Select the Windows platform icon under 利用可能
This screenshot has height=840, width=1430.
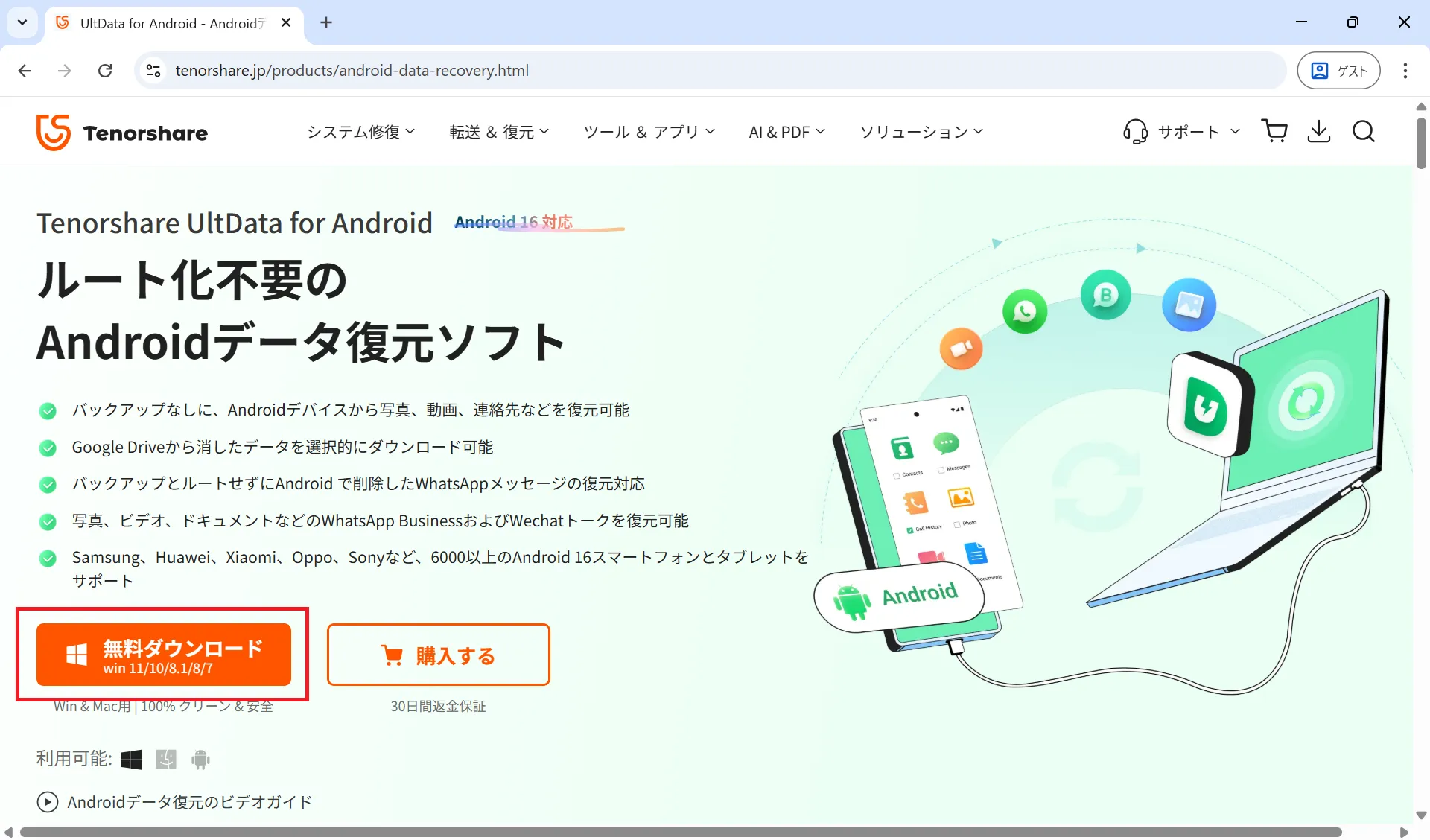coord(132,759)
